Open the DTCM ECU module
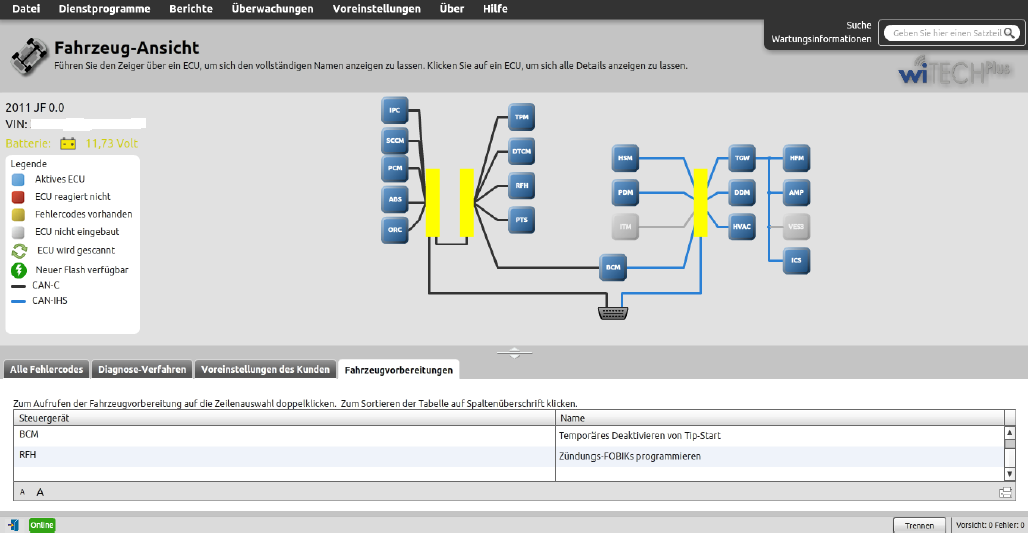Image resolution: width=1028 pixels, height=541 pixels. coord(521,152)
